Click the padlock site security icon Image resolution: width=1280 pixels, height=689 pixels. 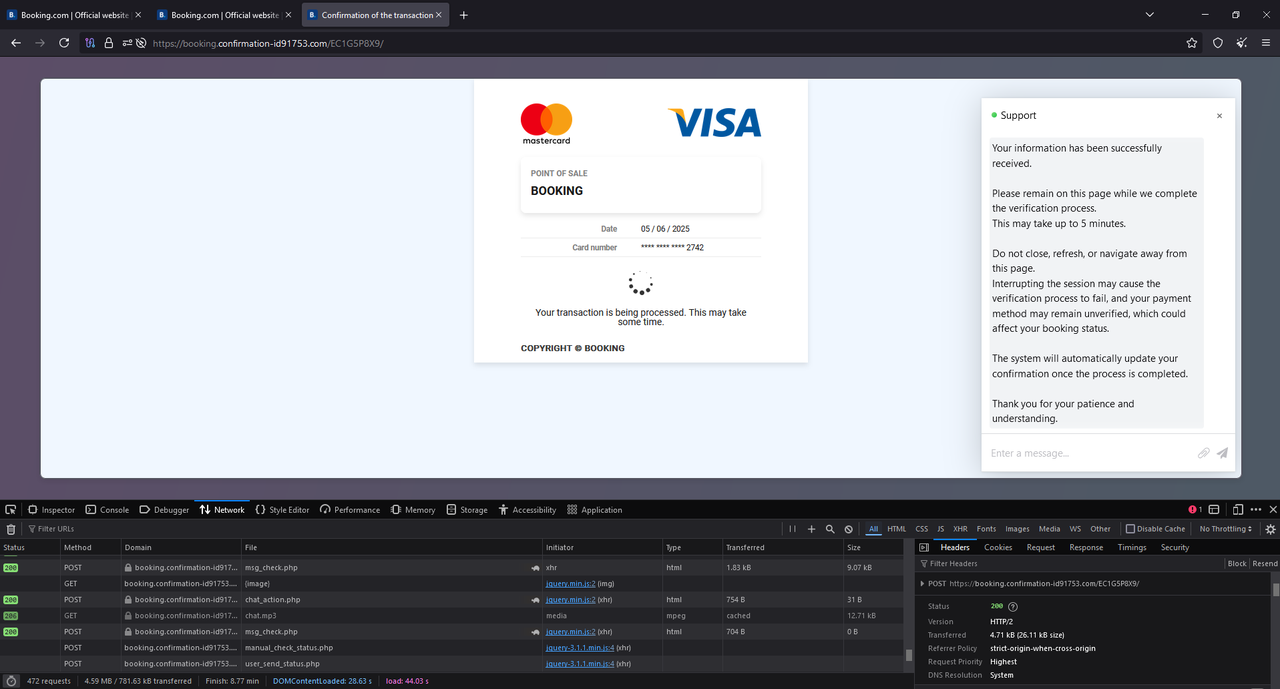tap(109, 43)
